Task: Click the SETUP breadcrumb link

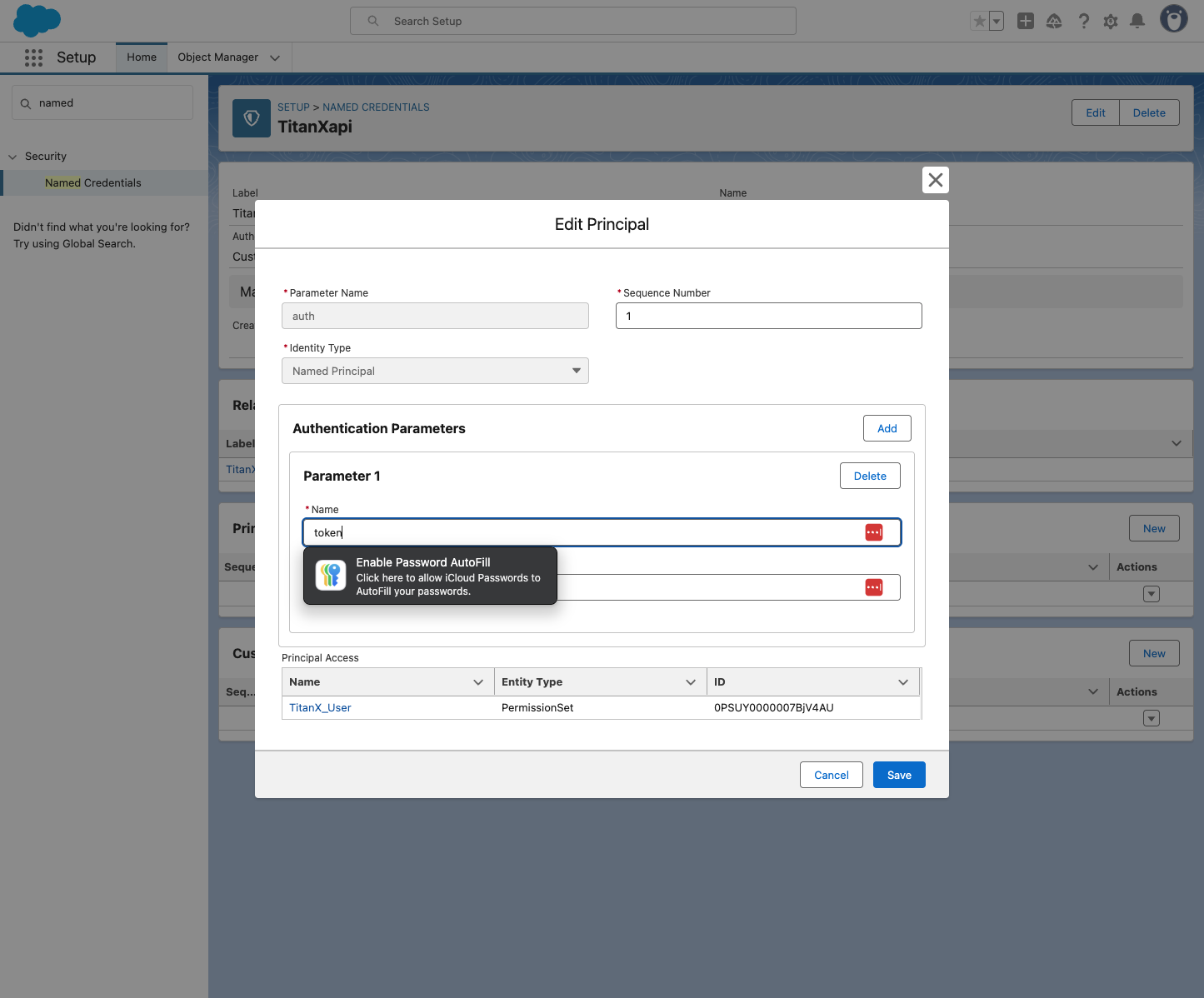Action: [x=293, y=107]
